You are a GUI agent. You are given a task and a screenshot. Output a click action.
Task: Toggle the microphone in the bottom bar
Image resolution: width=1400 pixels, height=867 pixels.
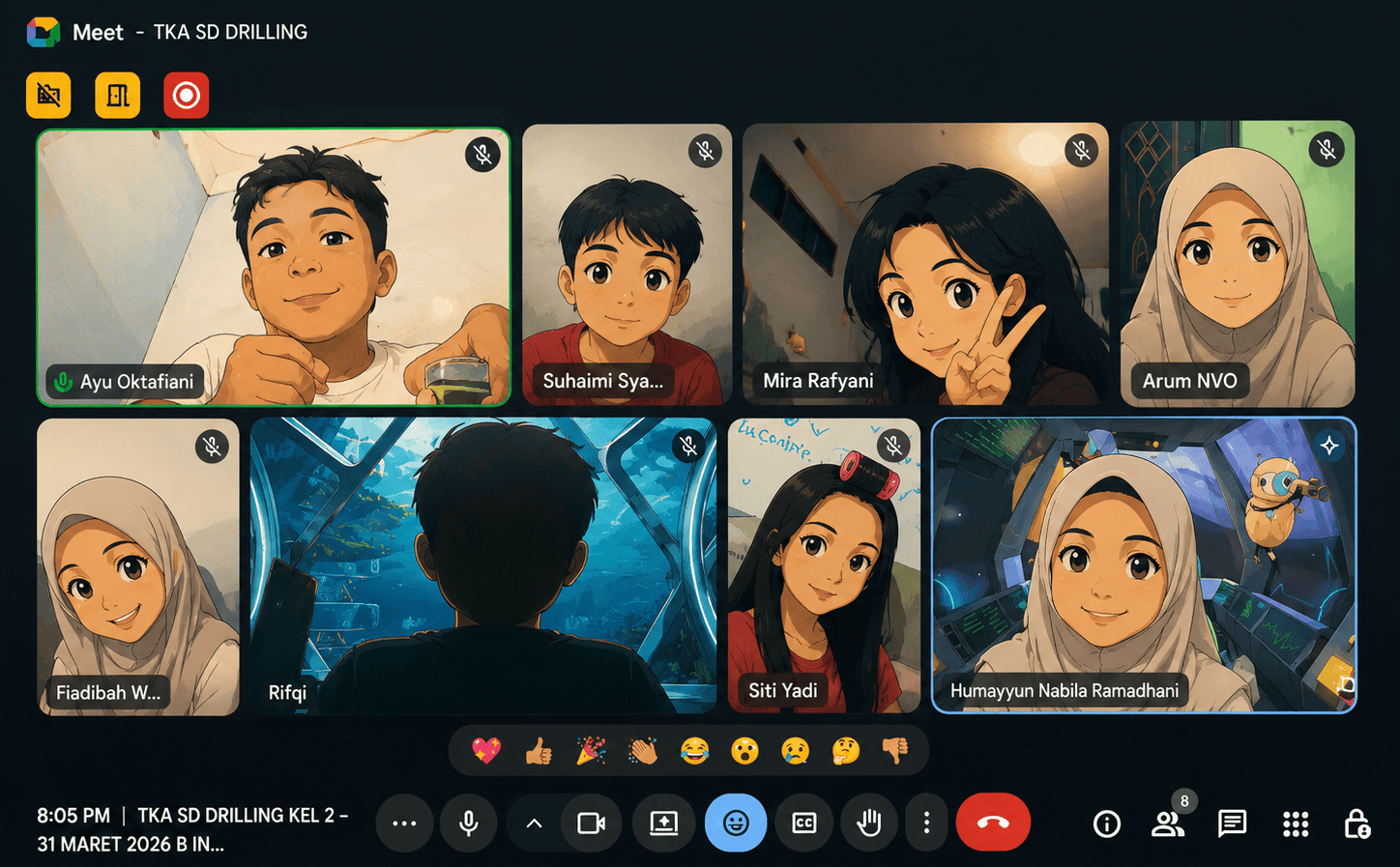pos(469,824)
